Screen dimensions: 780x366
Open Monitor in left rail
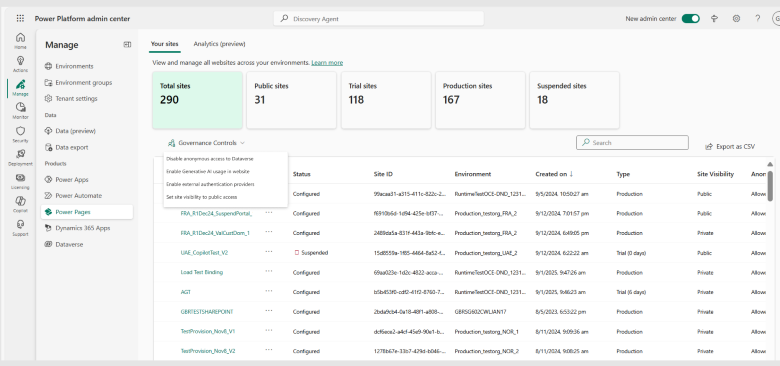20,111
